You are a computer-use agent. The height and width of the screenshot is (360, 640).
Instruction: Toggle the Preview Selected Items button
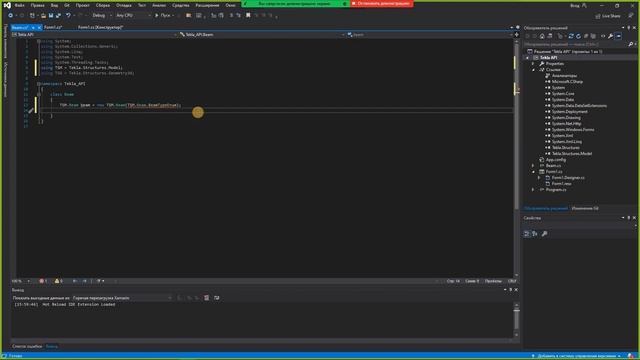619,36
